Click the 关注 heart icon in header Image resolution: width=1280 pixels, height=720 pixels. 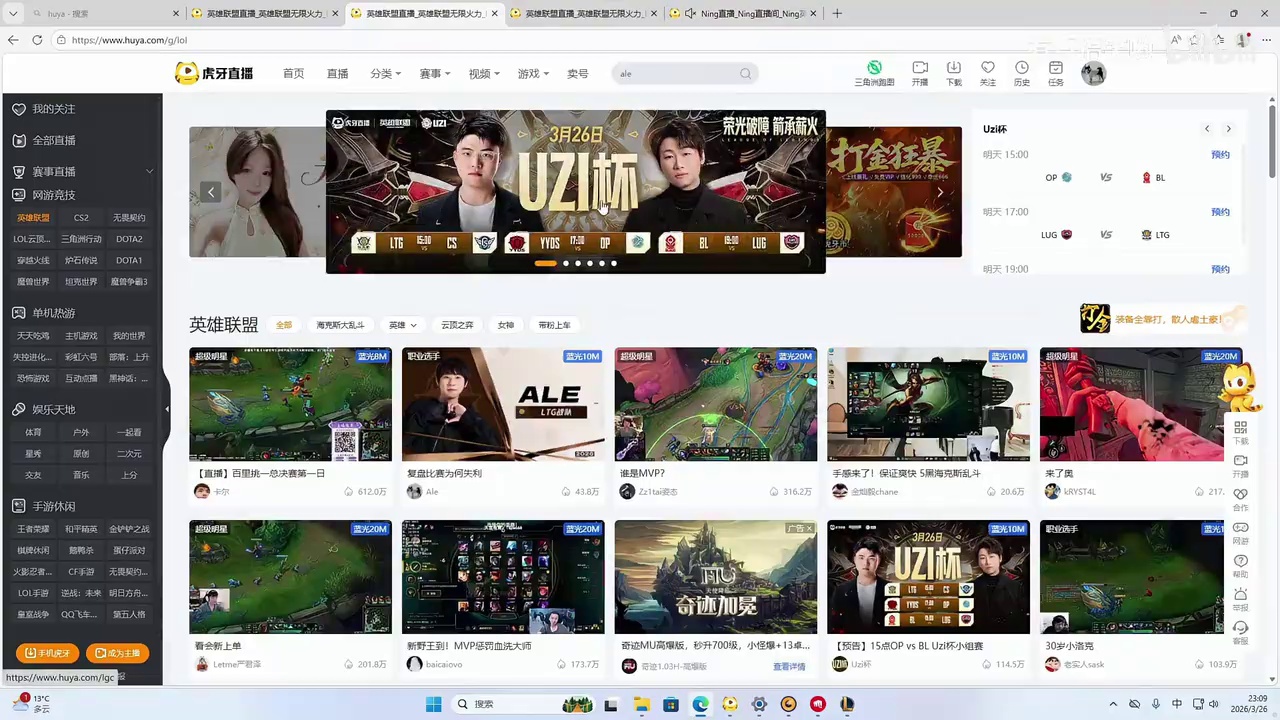point(987,69)
